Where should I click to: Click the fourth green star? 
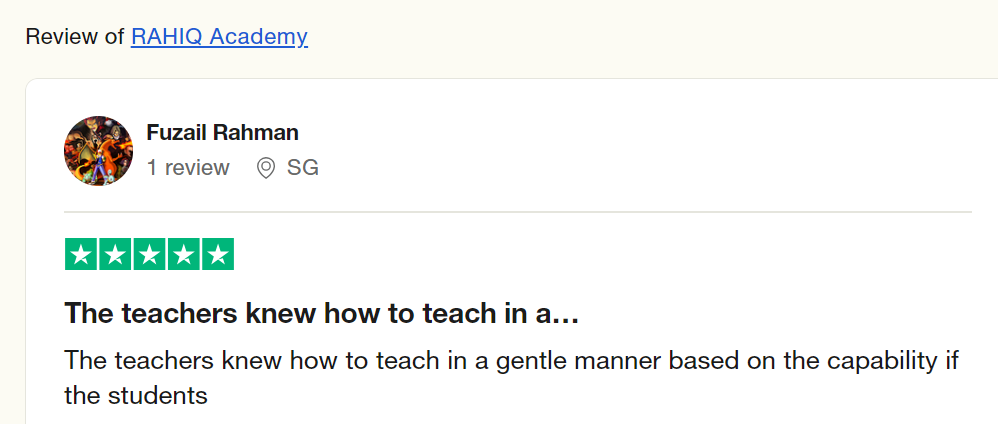tap(184, 254)
